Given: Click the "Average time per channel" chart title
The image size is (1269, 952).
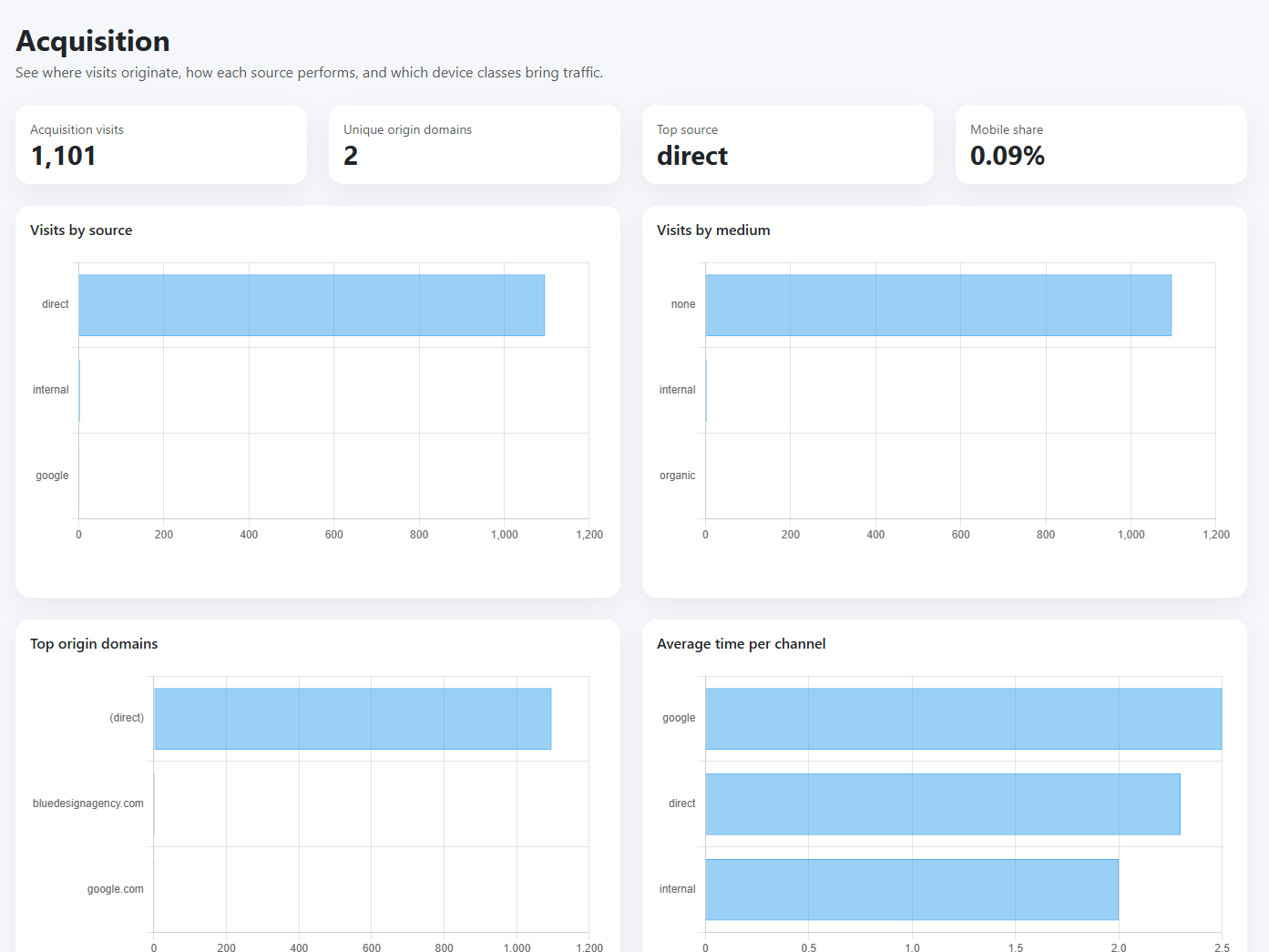Looking at the screenshot, I should [741, 643].
